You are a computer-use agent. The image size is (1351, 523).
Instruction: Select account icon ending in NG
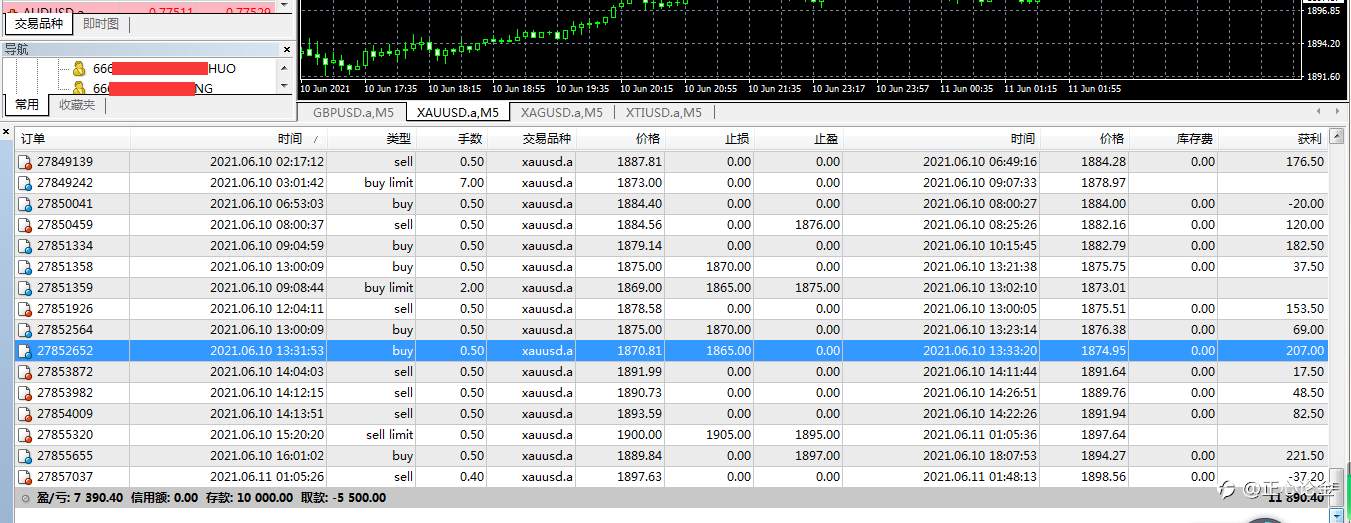click(x=80, y=88)
